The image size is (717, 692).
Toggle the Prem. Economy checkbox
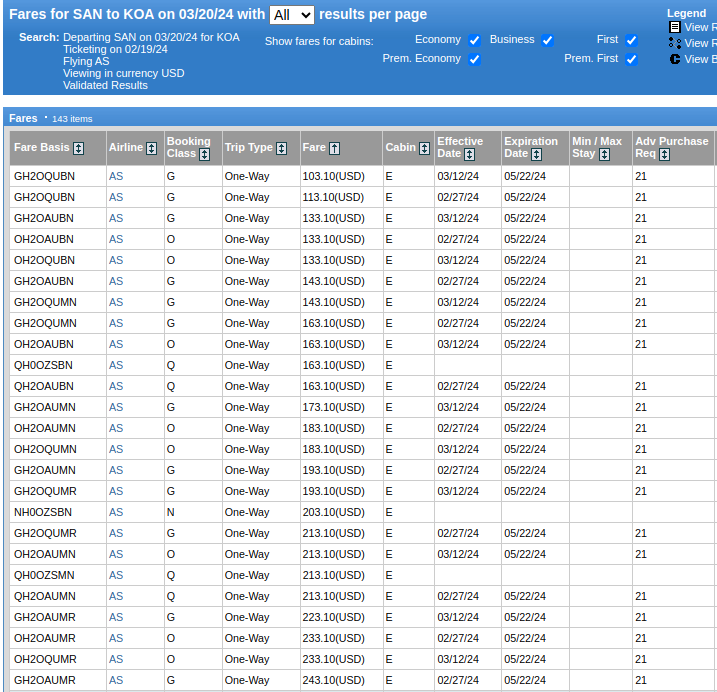click(474, 59)
